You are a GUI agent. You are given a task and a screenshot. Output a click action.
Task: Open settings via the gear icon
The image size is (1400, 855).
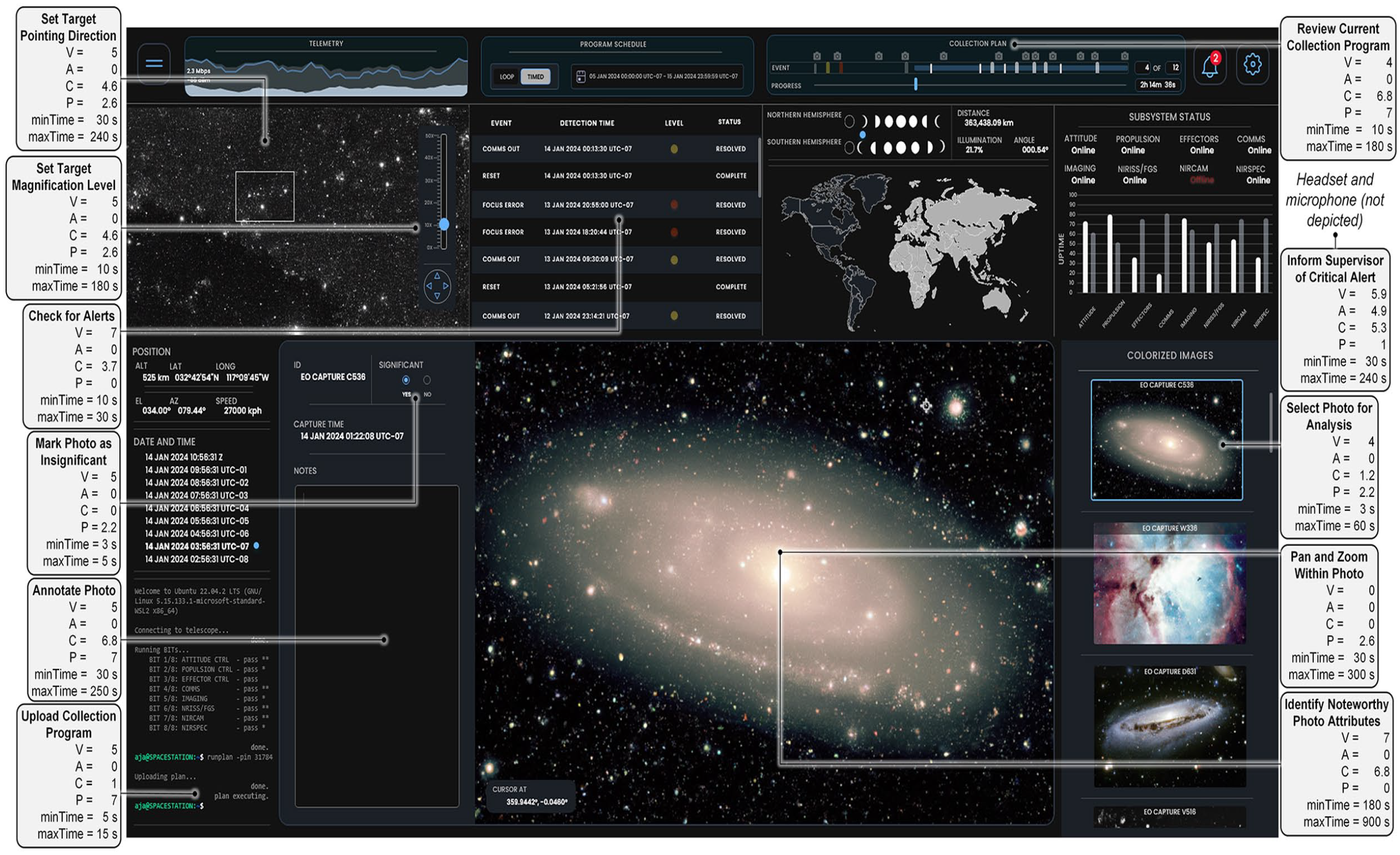point(1252,65)
